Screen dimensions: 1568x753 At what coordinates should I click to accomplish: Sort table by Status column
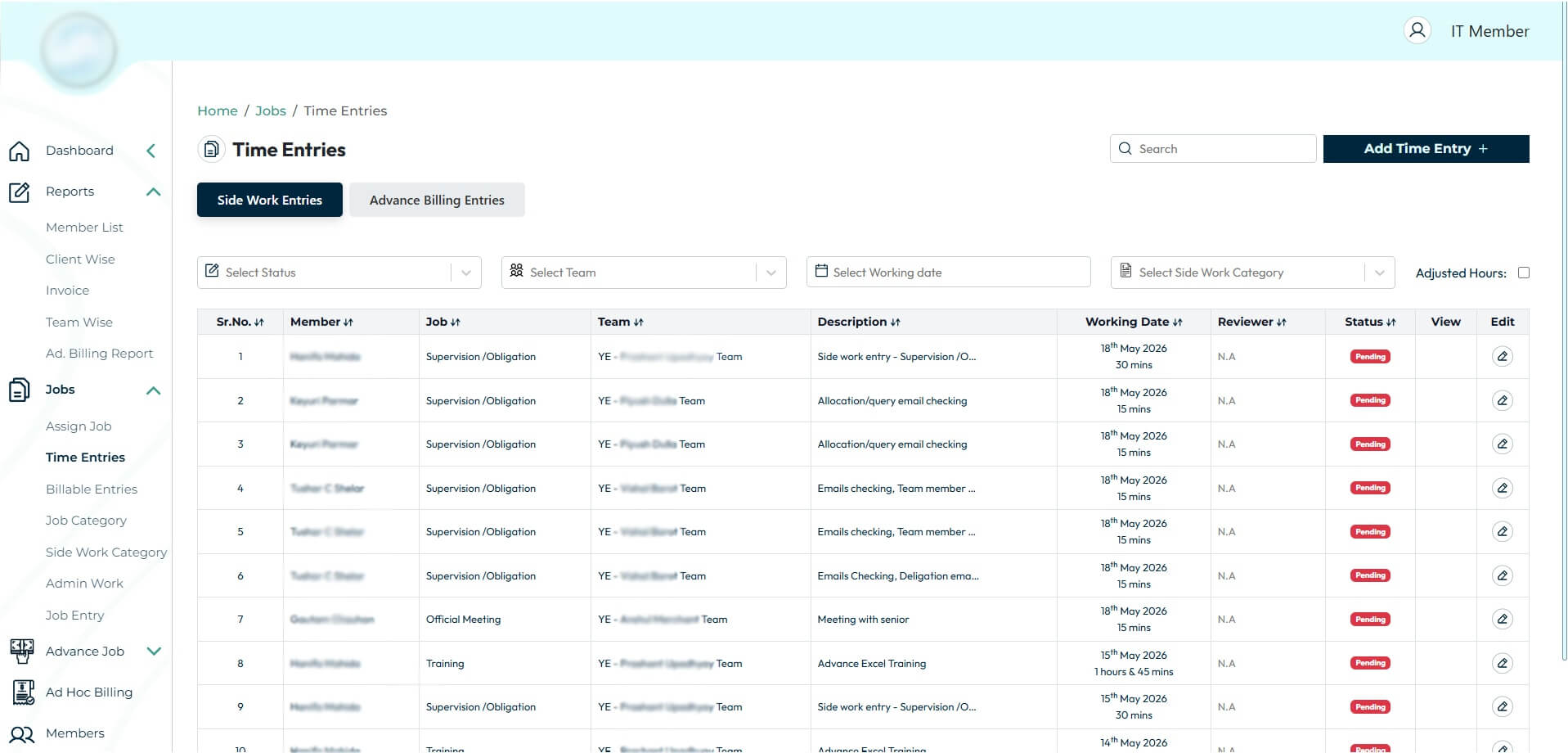(x=1391, y=322)
